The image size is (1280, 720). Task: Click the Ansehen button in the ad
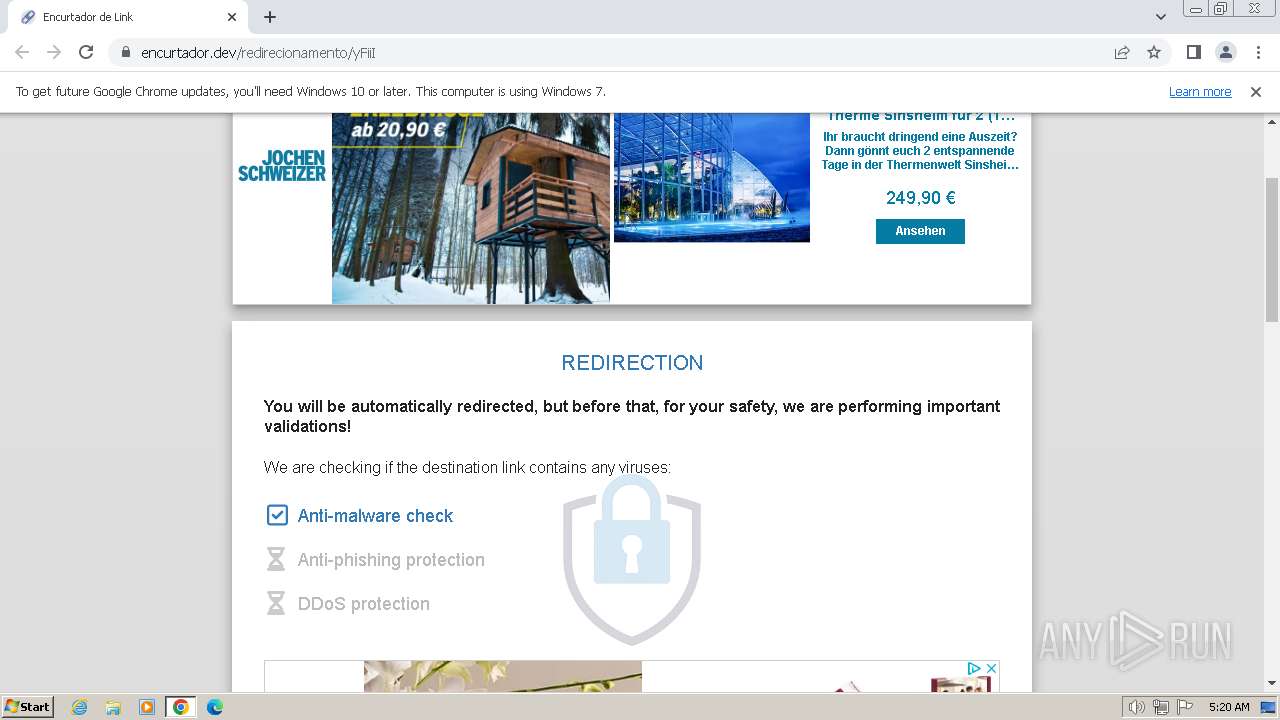pyautogui.click(x=920, y=231)
